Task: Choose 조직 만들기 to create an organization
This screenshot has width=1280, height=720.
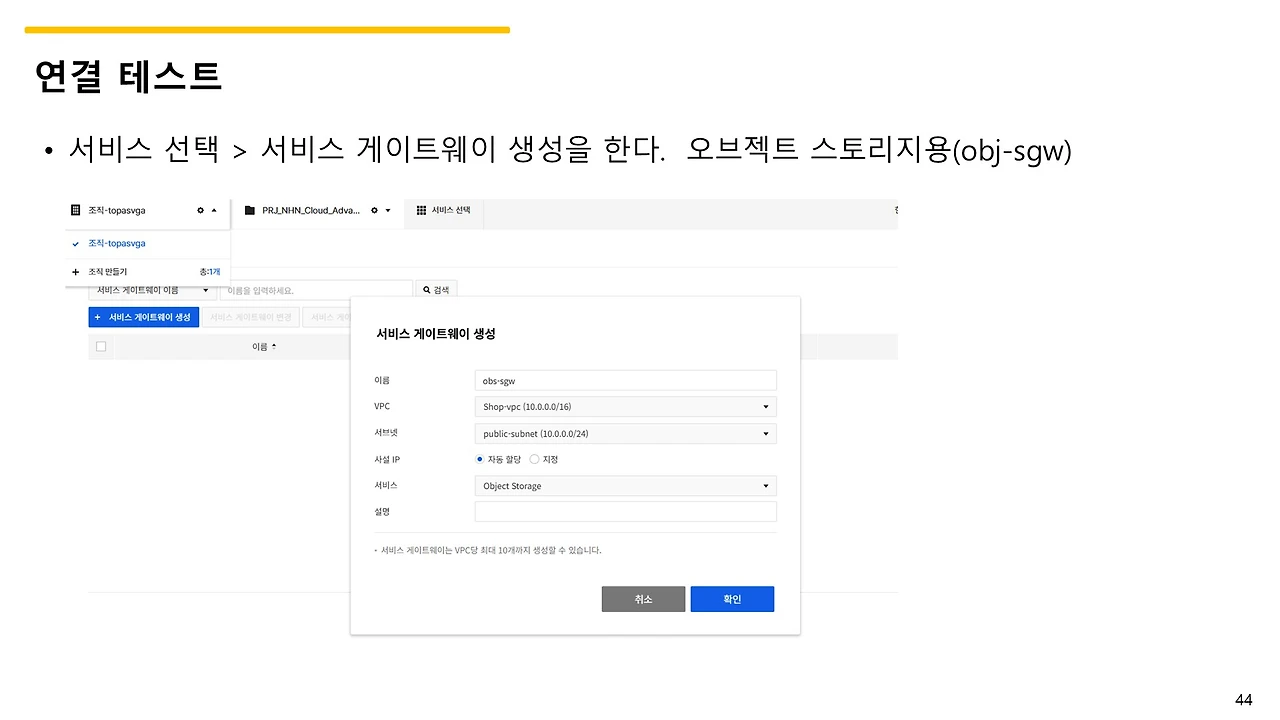Action: [107, 272]
